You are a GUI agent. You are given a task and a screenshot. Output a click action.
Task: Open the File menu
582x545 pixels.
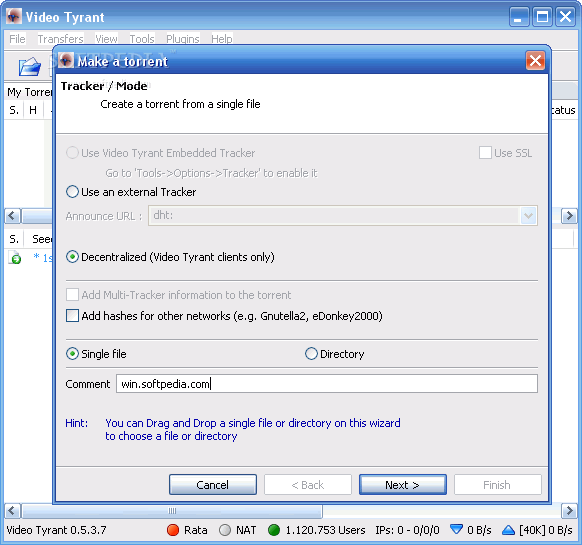tap(17, 39)
